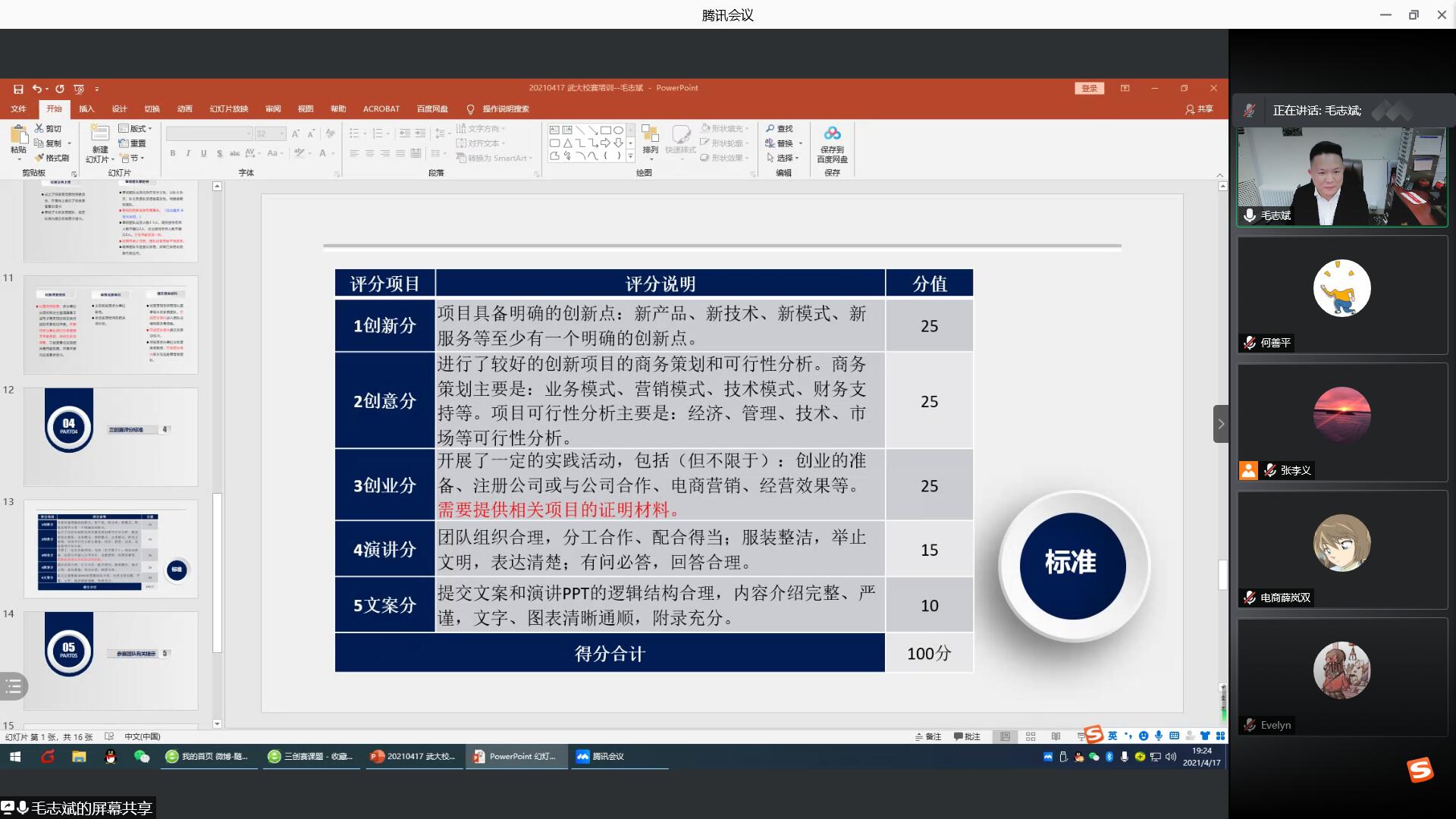Open WeChat from Windows taskbar
1456x819 pixels.
pos(142,756)
